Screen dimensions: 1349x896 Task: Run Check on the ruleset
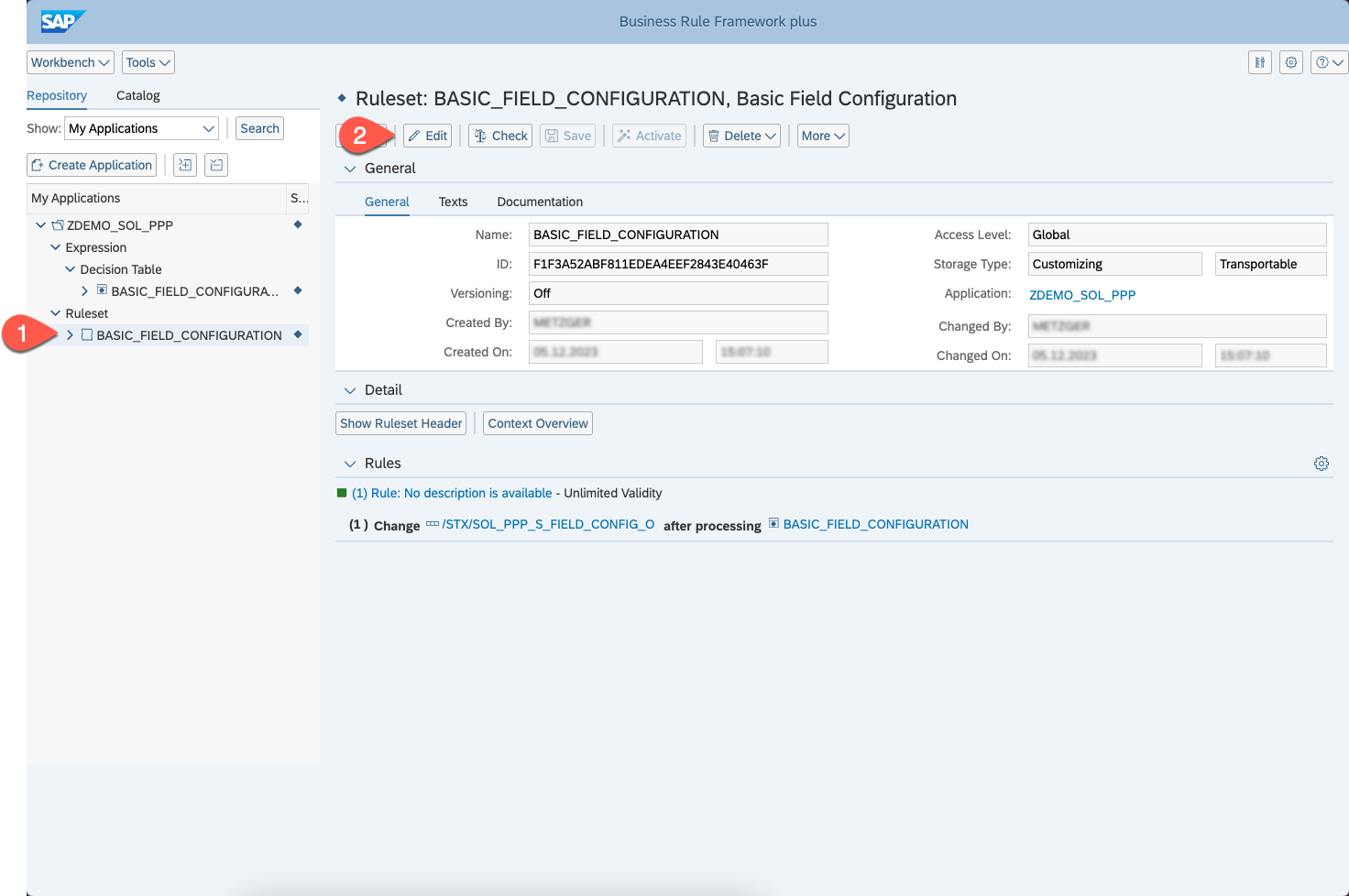(500, 136)
